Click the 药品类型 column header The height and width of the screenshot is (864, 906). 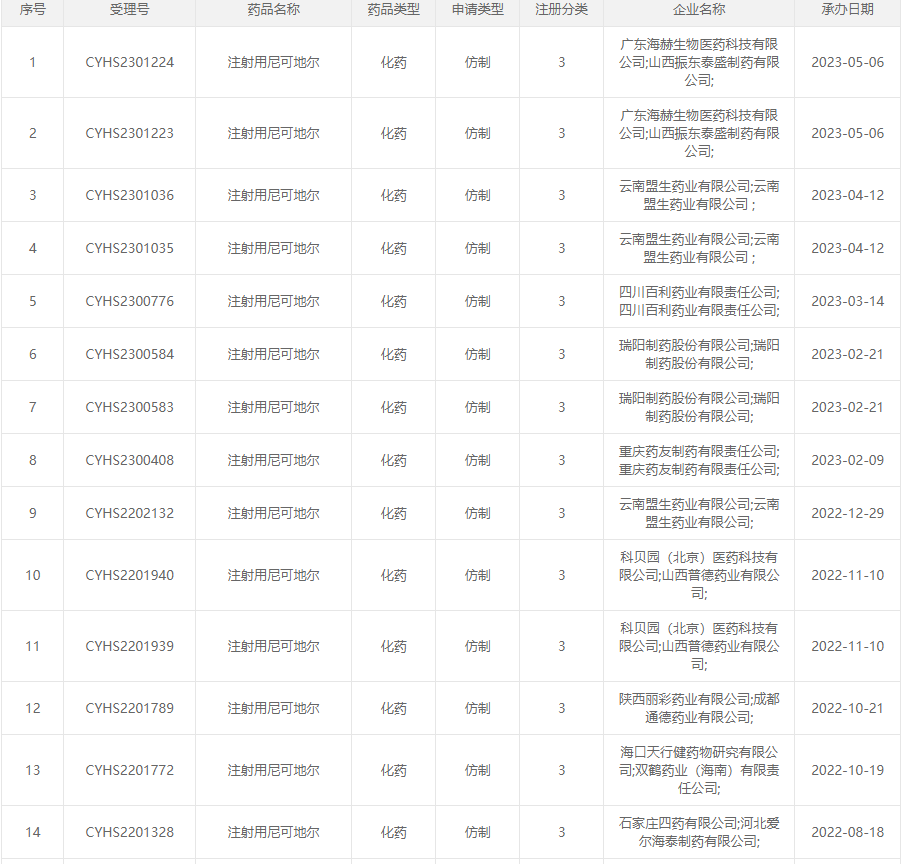(393, 9)
